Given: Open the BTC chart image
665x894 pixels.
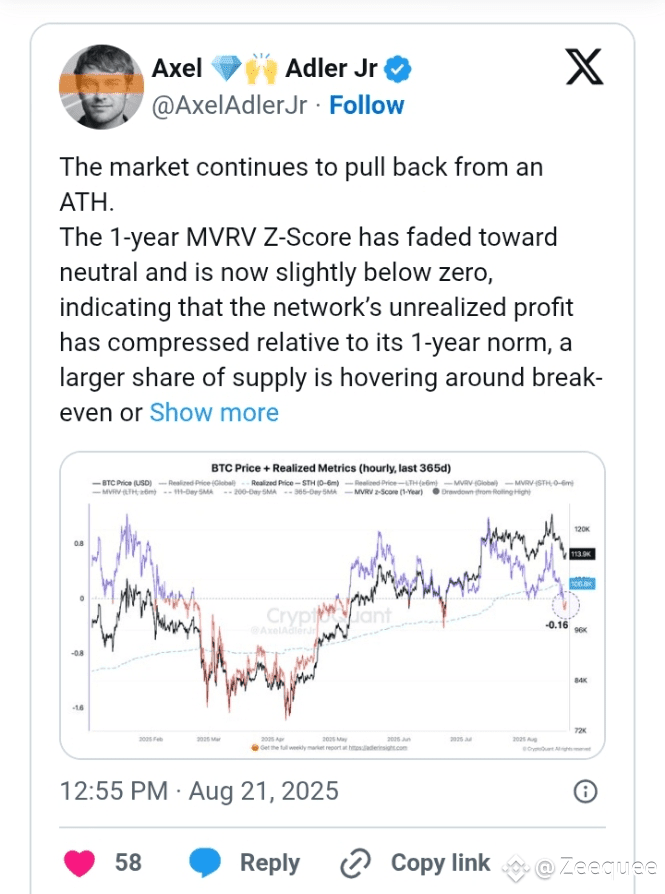Looking at the screenshot, I should point(332,605).
